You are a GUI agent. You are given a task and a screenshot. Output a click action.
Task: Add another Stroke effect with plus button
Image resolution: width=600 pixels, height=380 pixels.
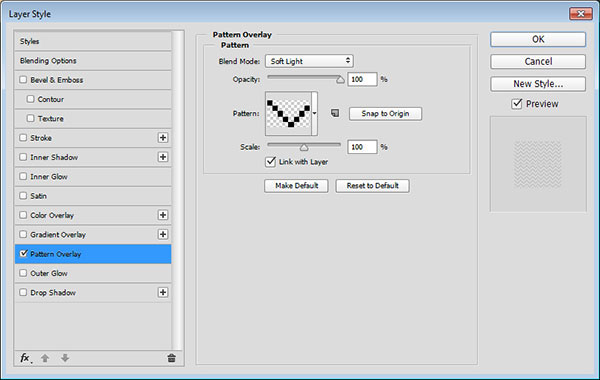tap(163, 138)
